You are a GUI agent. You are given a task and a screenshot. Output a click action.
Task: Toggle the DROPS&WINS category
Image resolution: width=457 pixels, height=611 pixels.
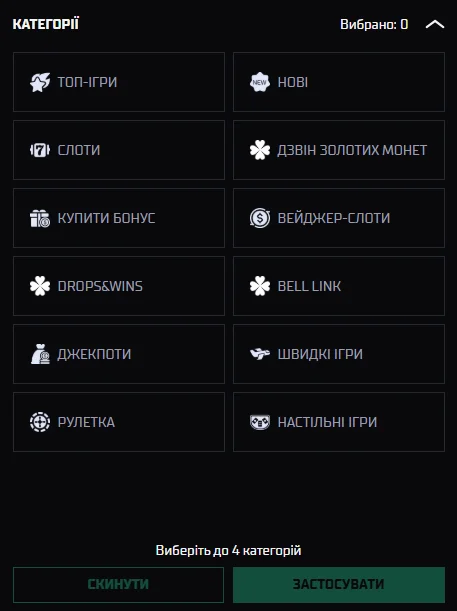click(x=119, y=286)
